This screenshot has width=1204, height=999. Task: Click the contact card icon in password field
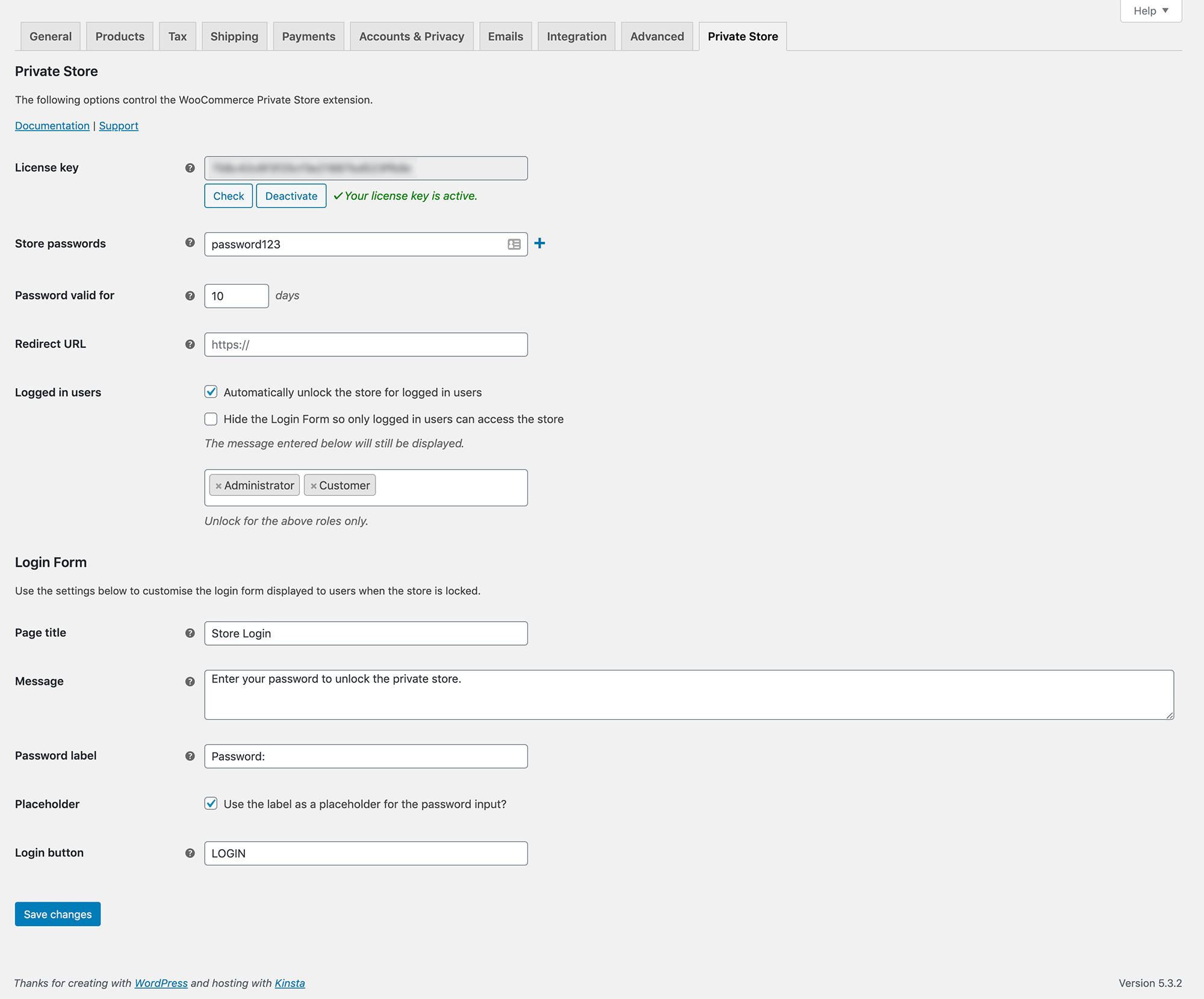click(514, 244)
